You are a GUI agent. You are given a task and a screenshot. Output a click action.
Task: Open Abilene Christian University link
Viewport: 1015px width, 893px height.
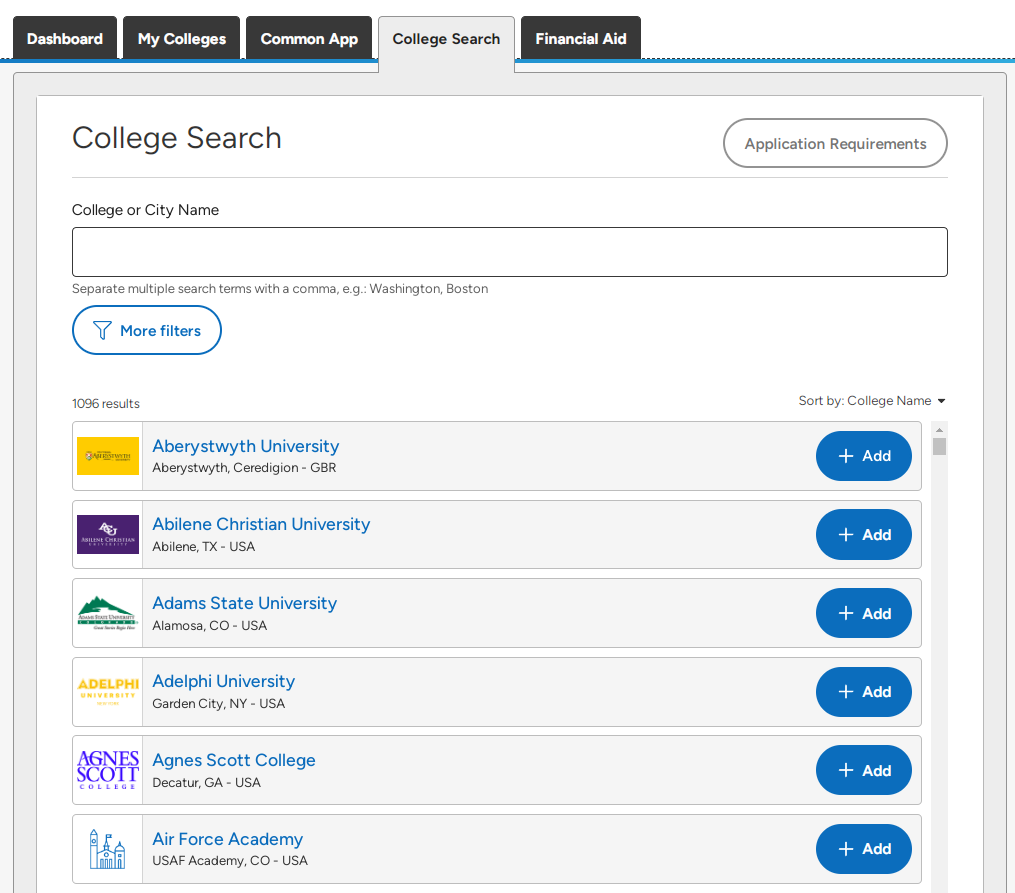pyautogui.click(x=261, y=524)
